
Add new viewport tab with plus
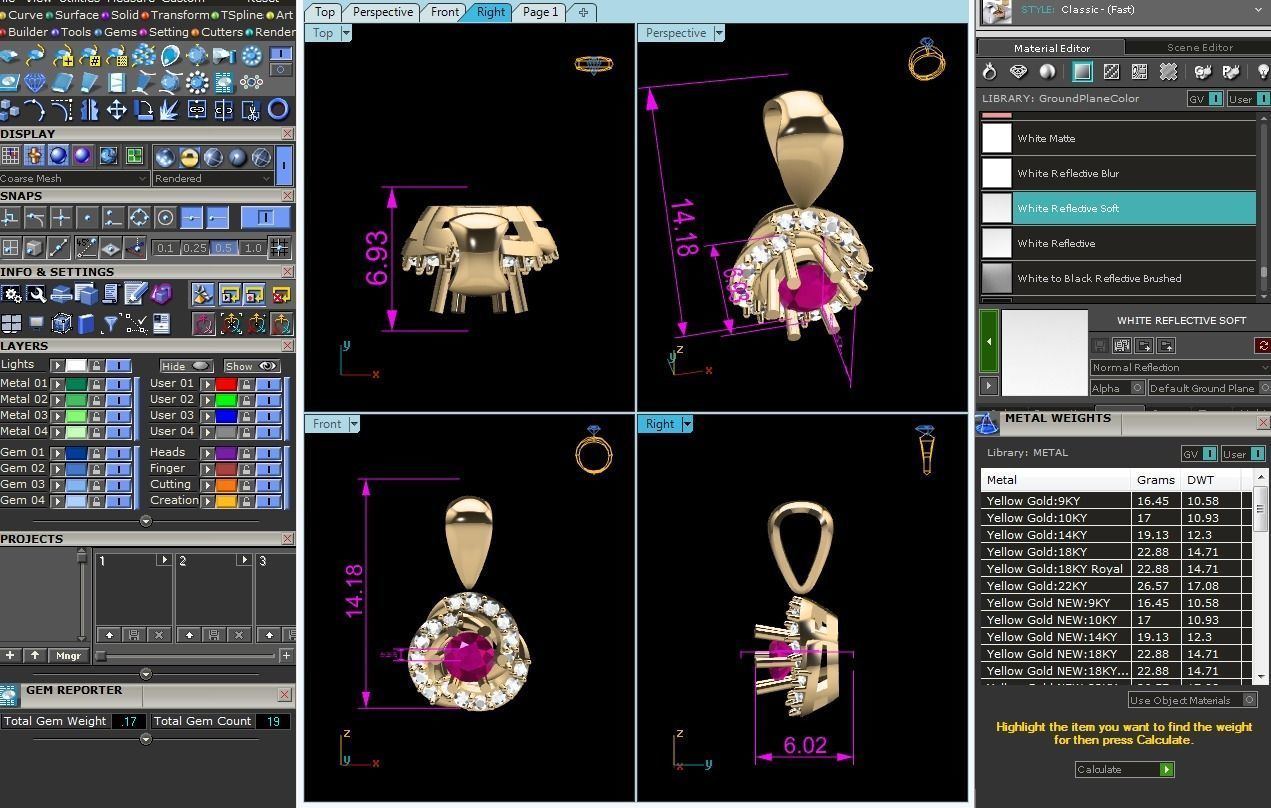tap(583, 12)
